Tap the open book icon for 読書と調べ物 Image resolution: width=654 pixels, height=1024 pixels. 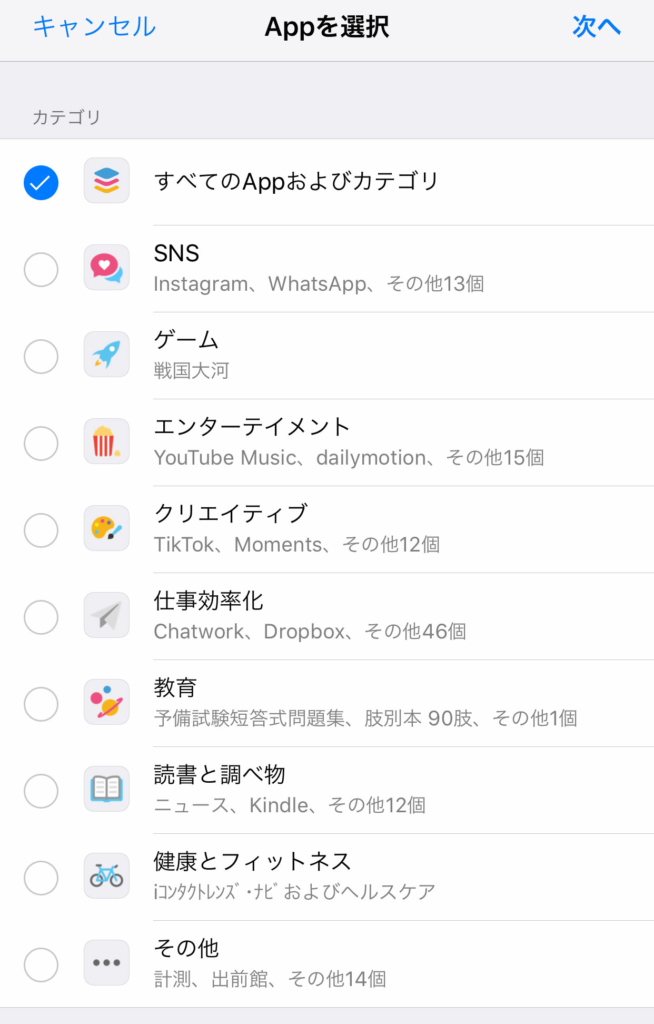click(106, 790)
